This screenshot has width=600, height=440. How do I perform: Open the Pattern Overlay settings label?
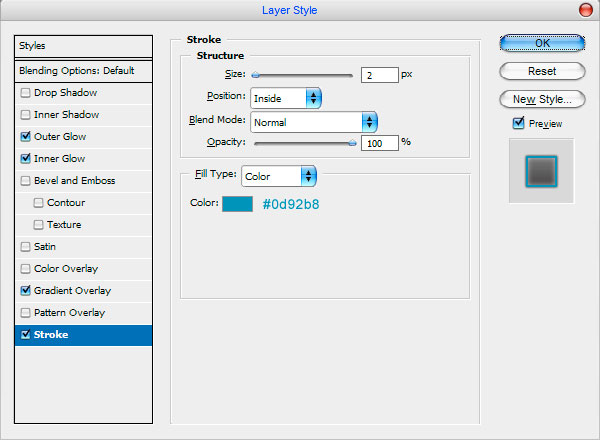tap(69, 313)
